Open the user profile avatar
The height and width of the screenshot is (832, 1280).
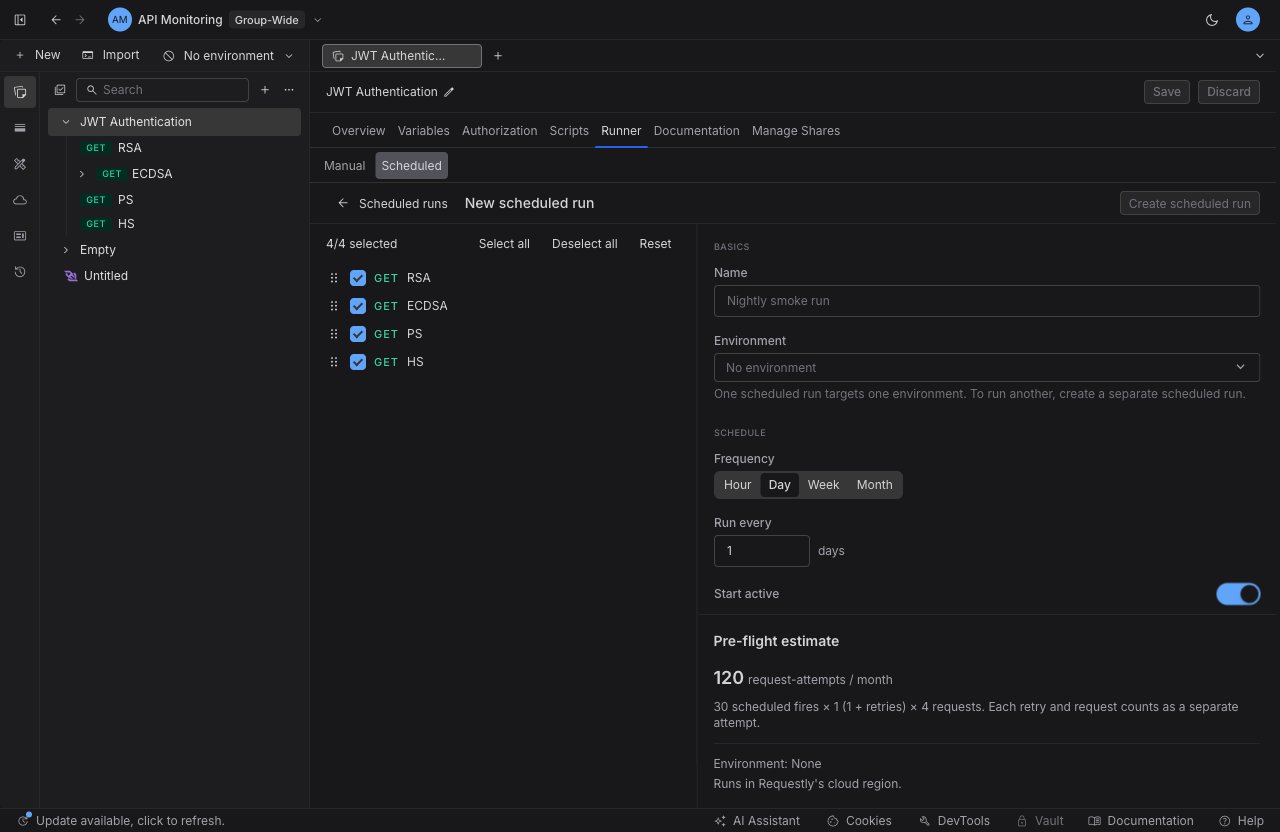click(1247, 19)
